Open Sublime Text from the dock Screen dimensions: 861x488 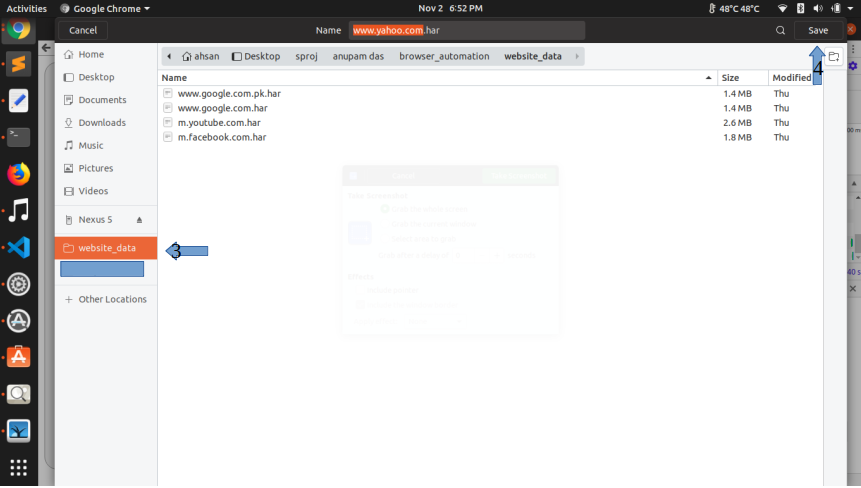18,64
